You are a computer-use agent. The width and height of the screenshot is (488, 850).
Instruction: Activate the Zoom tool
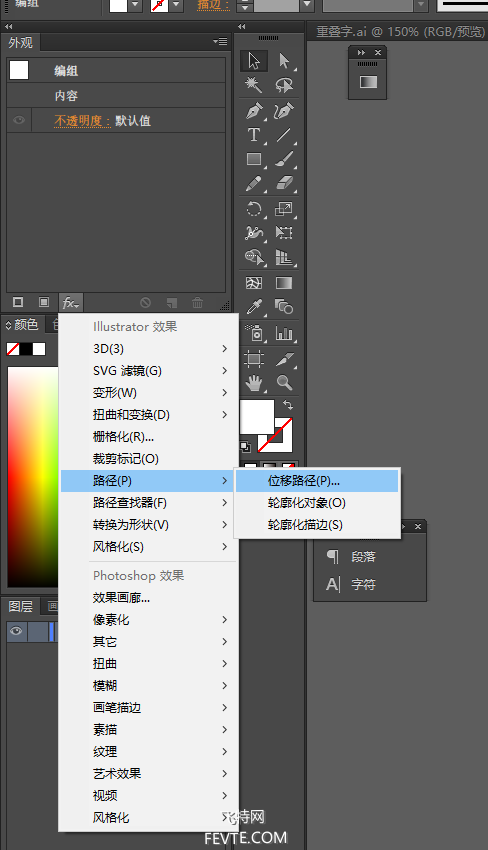pos(284,383)
